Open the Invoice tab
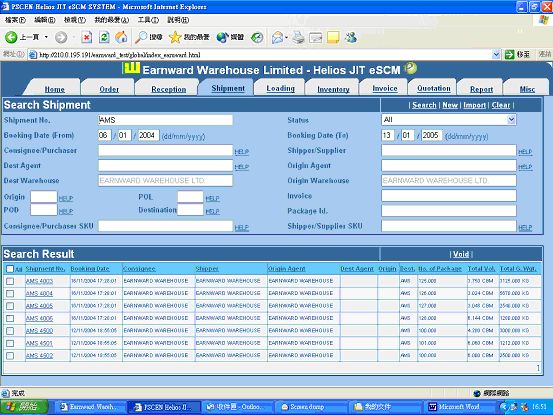553x415 pixels. [x=385, y=88]
